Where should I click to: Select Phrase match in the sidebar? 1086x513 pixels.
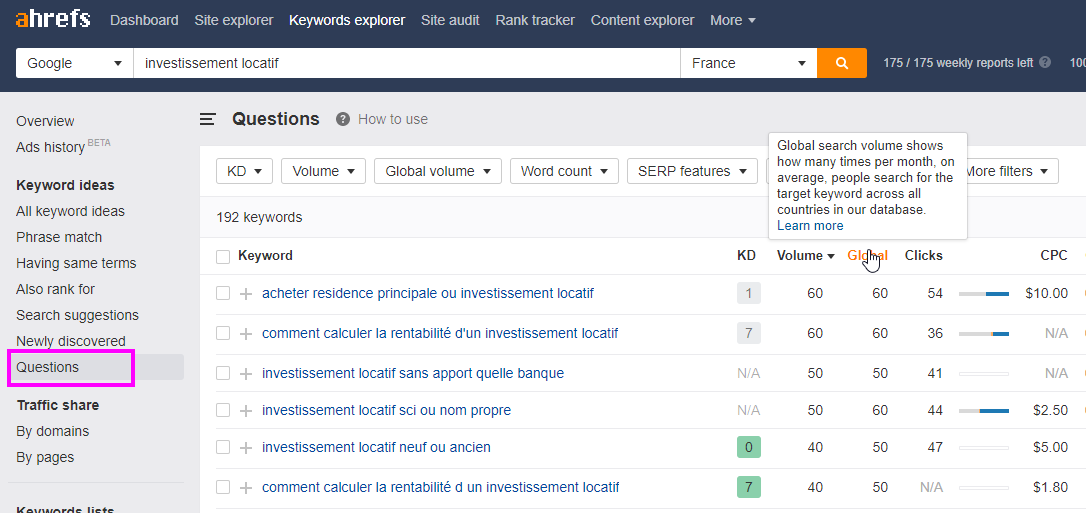(59, 237)
